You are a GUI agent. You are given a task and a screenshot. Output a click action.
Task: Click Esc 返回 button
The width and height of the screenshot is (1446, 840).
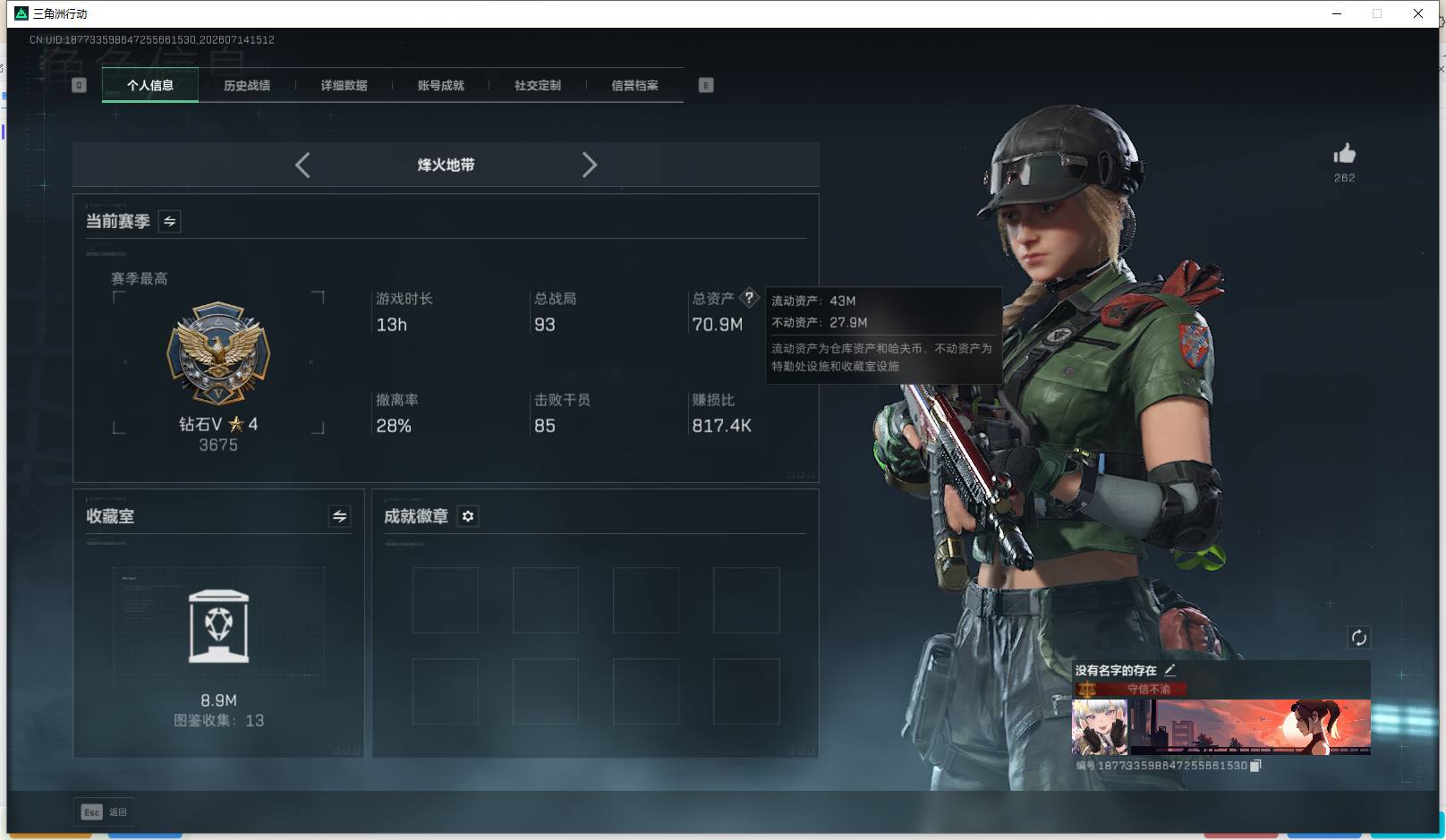click(104, 812)
